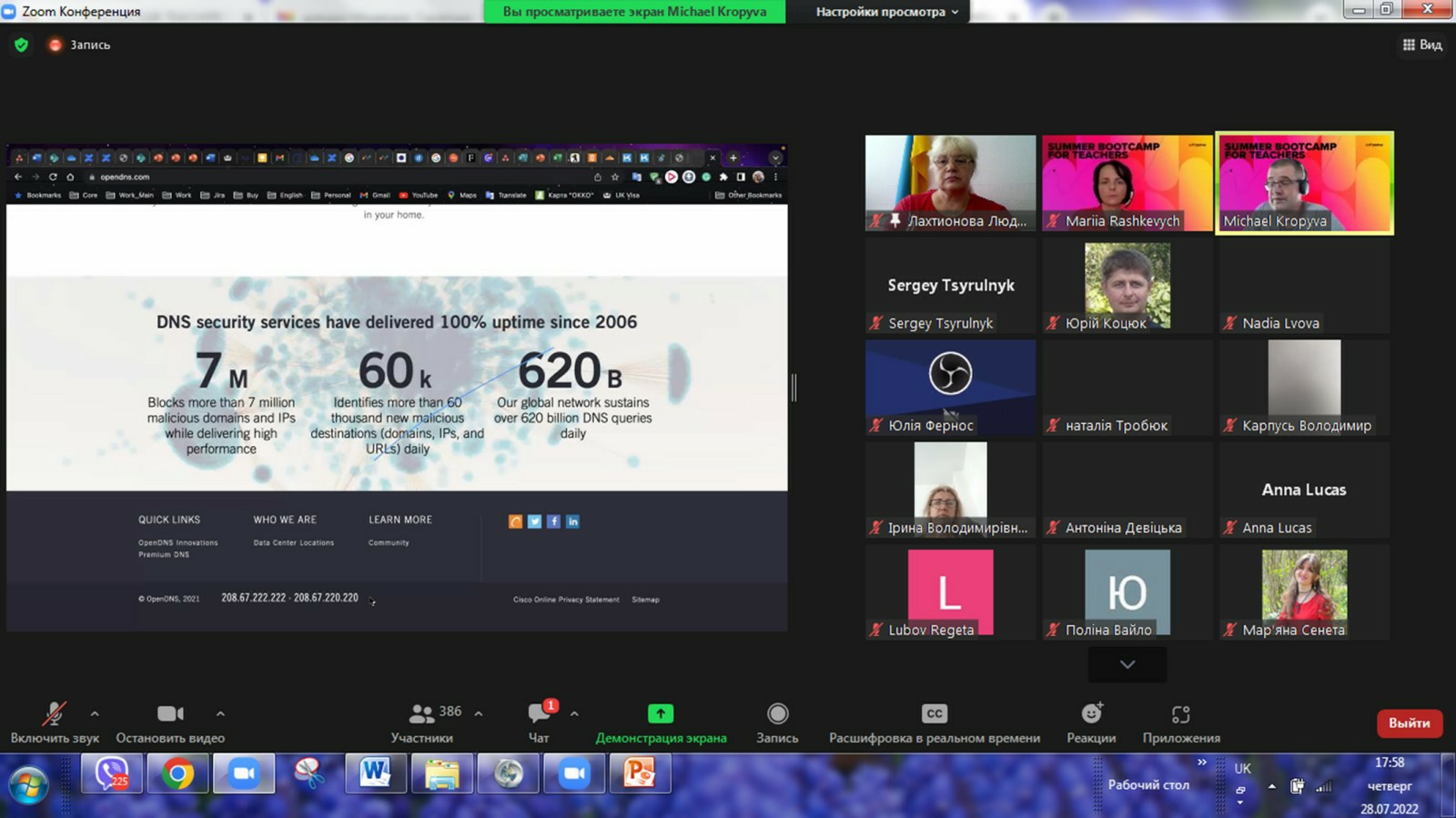The image size is (1456, 818).
Task: Unmute microphone with Включить звук
Action: [55, 714]
